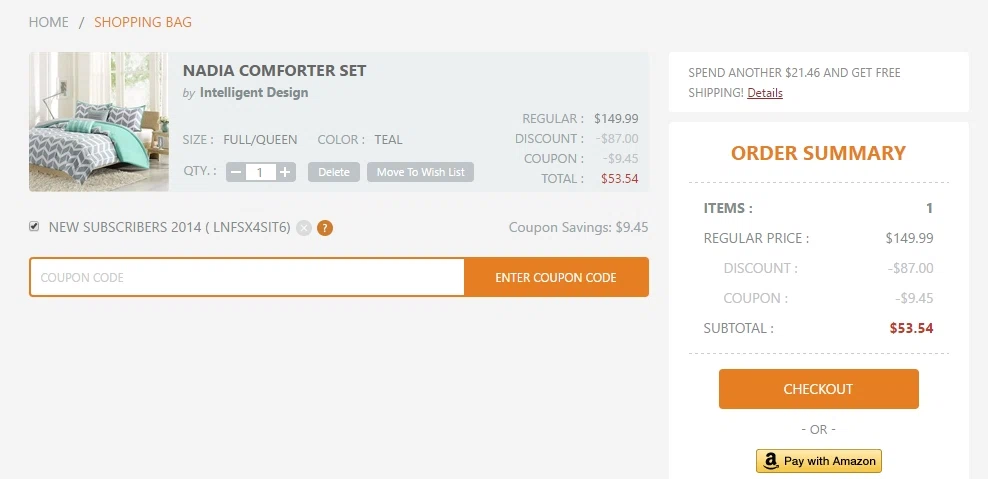Click the Delete button for comforter
Image resolution: width=988 pixels, height=479 pixels.
click(x=334, y=172)
